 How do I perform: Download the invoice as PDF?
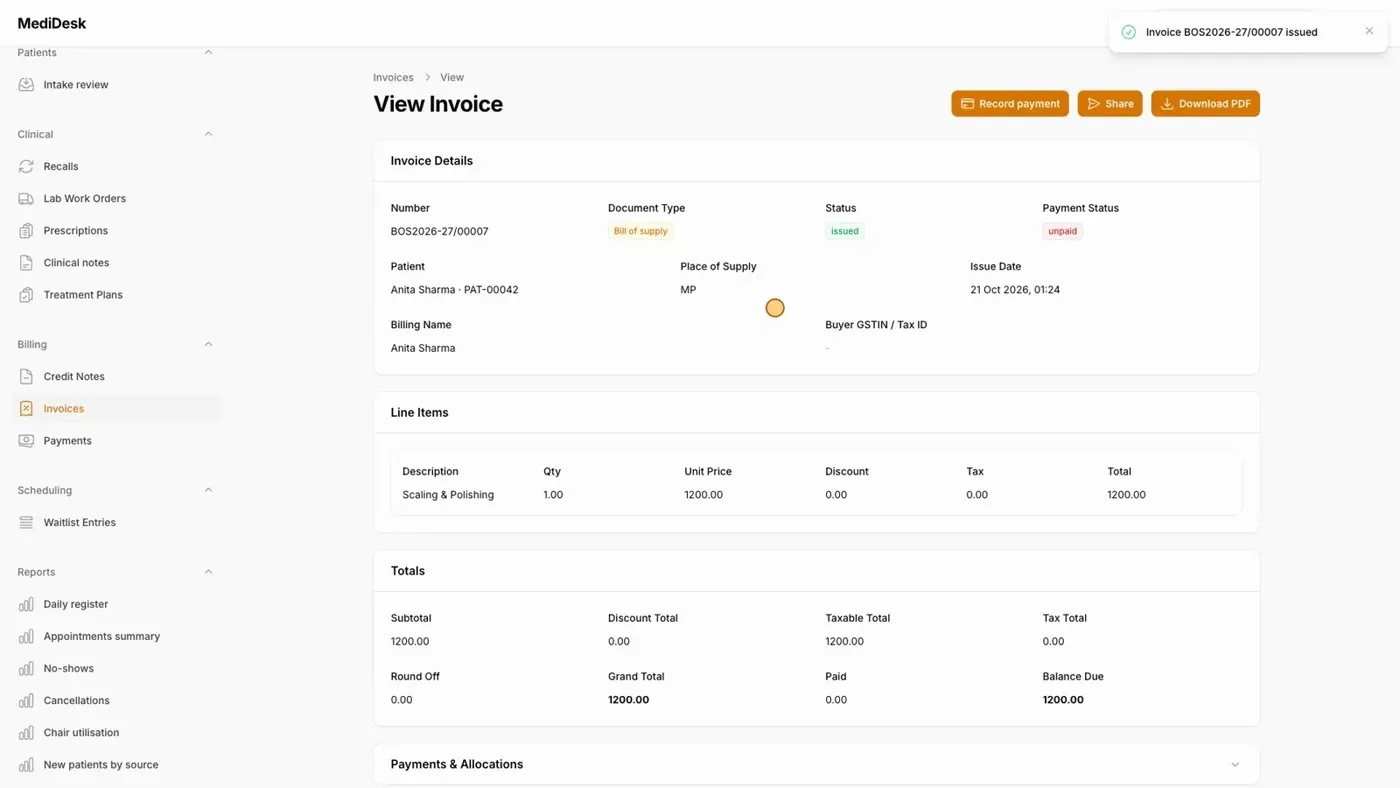click(x=1205, y=104)
